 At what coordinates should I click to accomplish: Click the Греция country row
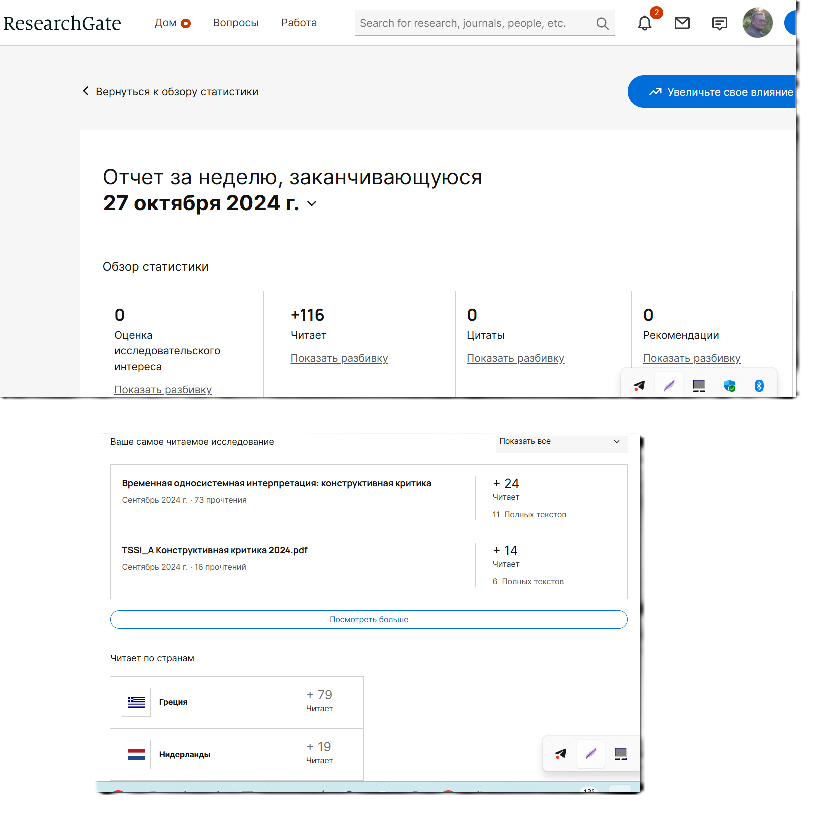[237, 703]
